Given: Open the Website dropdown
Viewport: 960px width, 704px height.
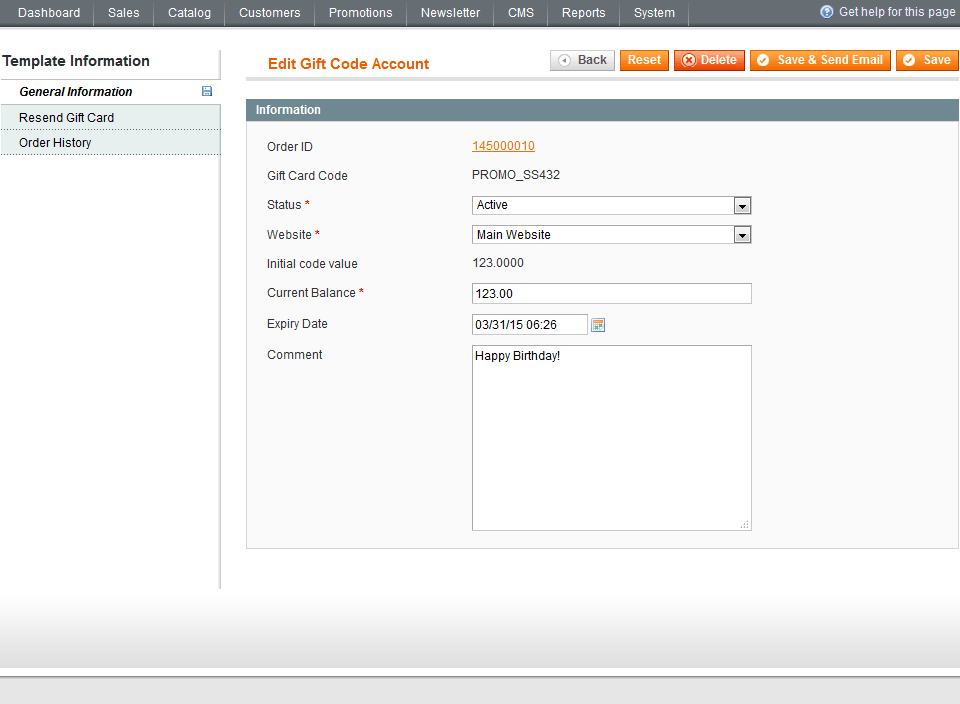Looking at the screenshot, I should click(611, 234).
